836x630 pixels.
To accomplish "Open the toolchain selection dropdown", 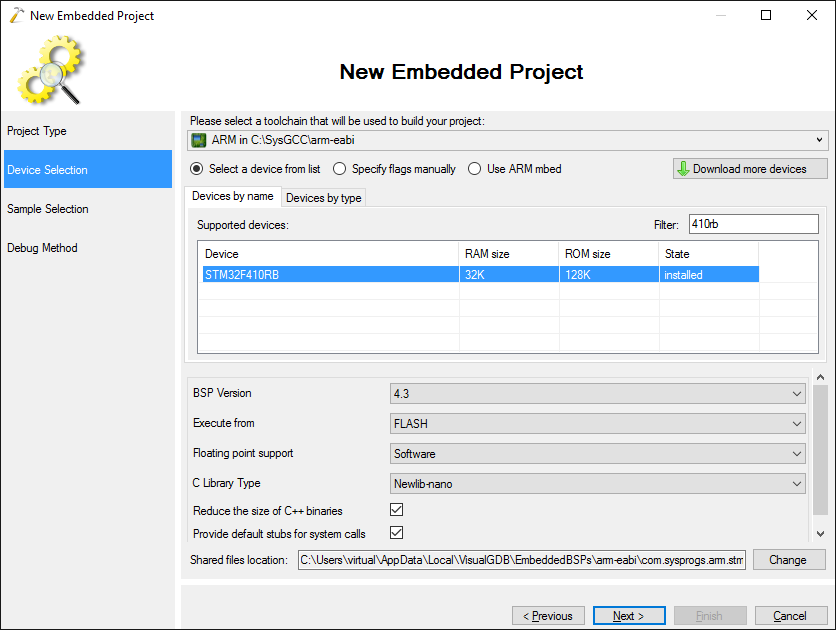I will click(508, 140).
